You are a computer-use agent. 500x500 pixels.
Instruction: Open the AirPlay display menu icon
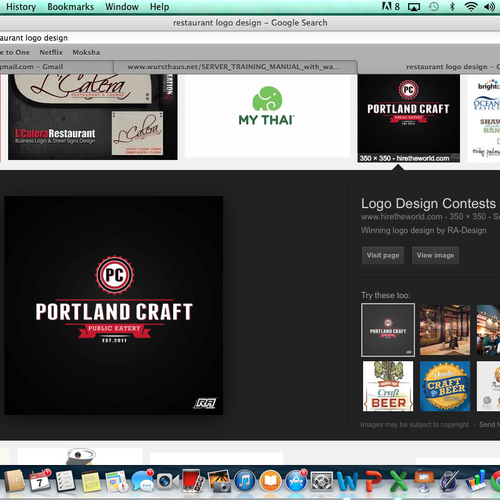[414, 7]
